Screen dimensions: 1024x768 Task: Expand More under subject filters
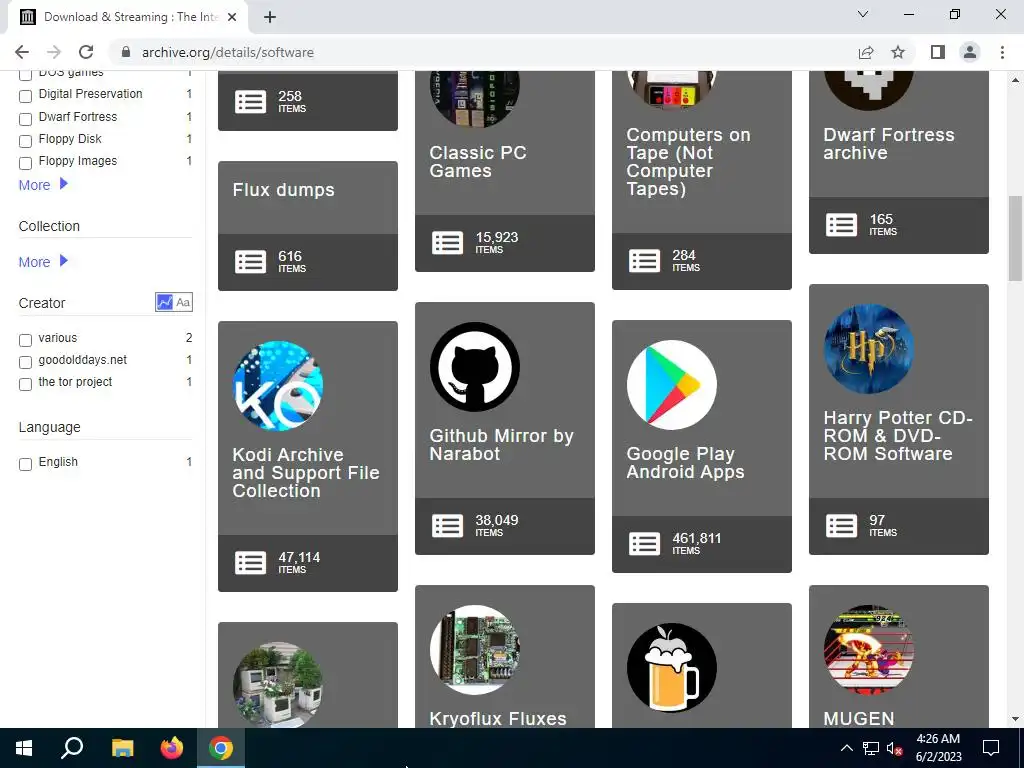(43, 185)
